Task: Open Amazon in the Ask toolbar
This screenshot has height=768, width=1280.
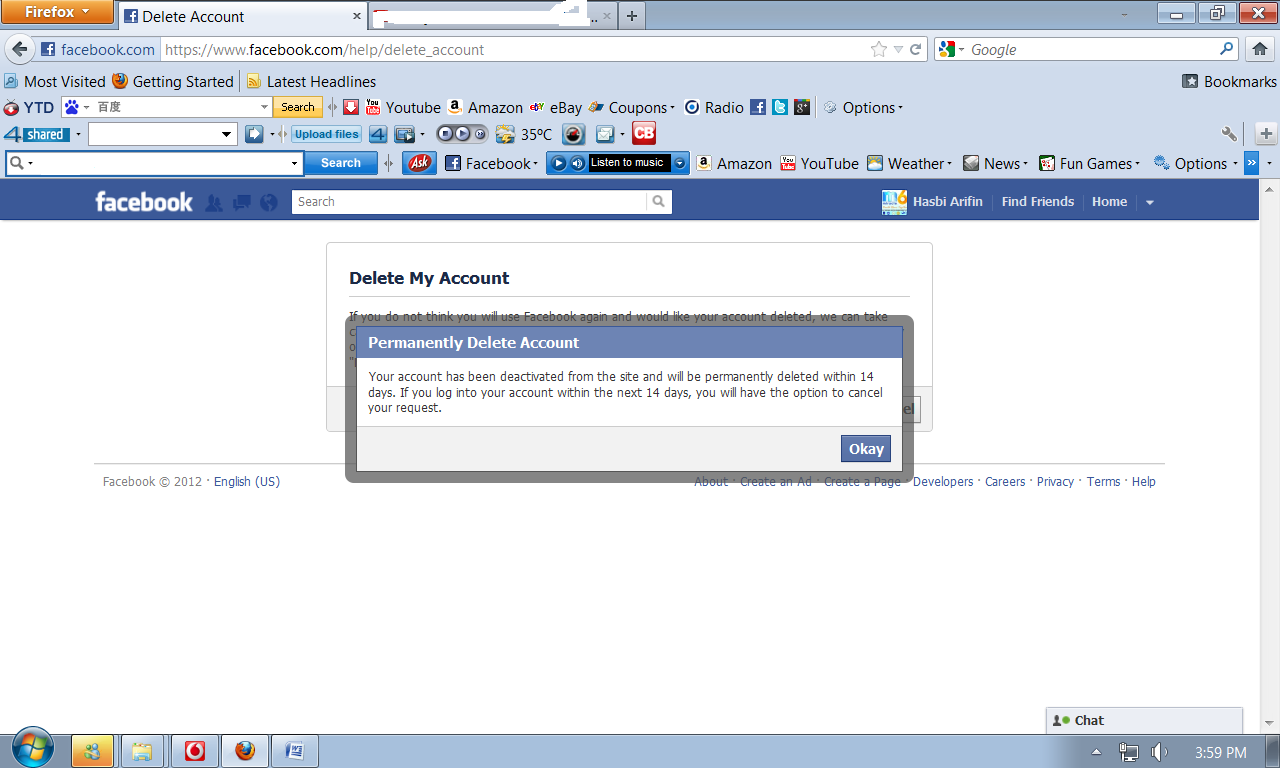Action: click(734, 164)
